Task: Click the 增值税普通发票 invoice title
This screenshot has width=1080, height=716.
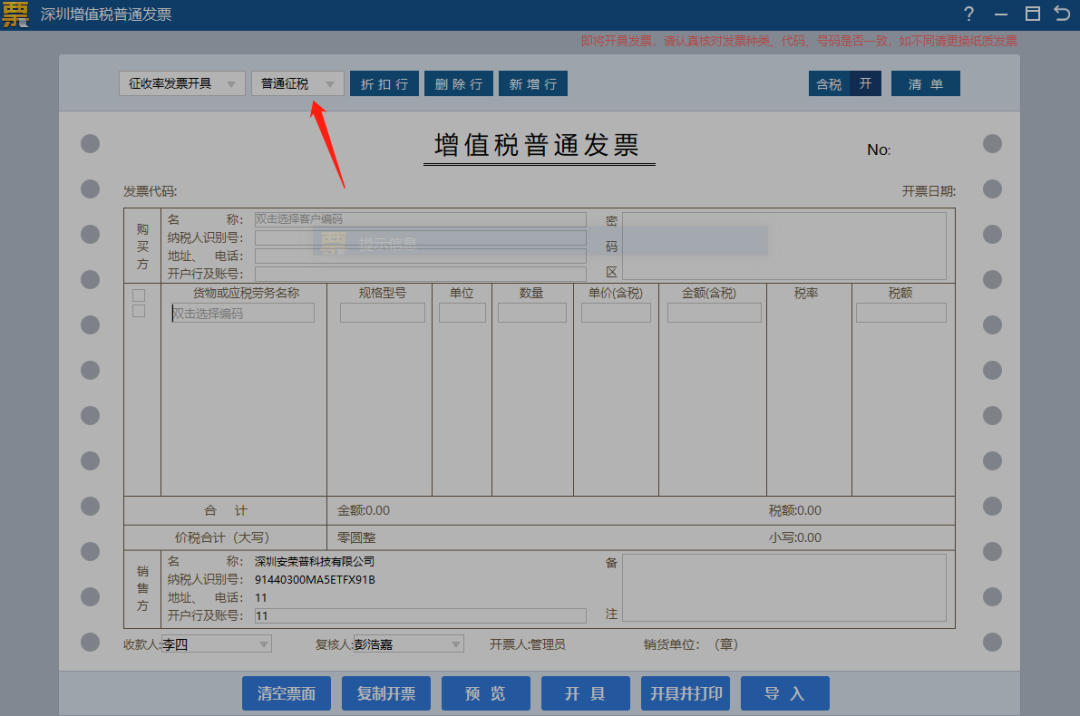Action: point(537,145)
